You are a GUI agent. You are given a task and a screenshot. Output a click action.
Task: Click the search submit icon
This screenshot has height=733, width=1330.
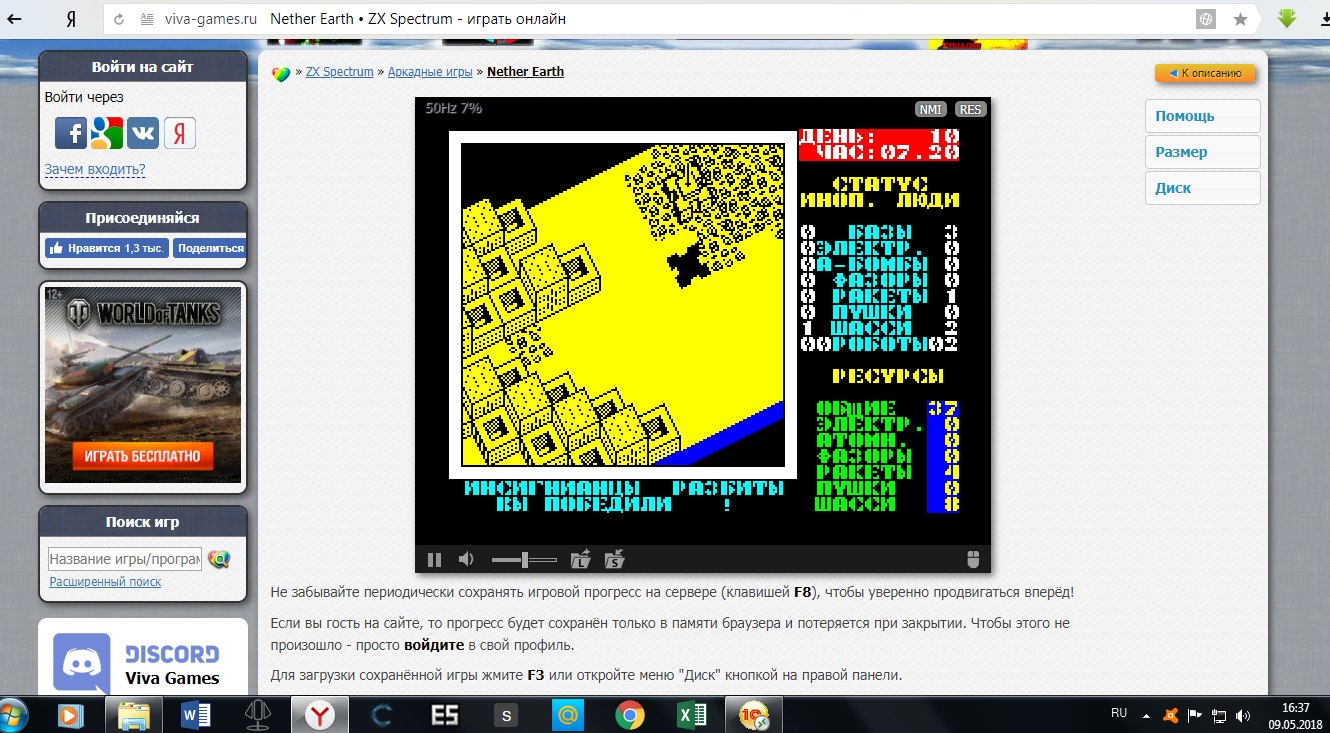(x=219, y=559)
